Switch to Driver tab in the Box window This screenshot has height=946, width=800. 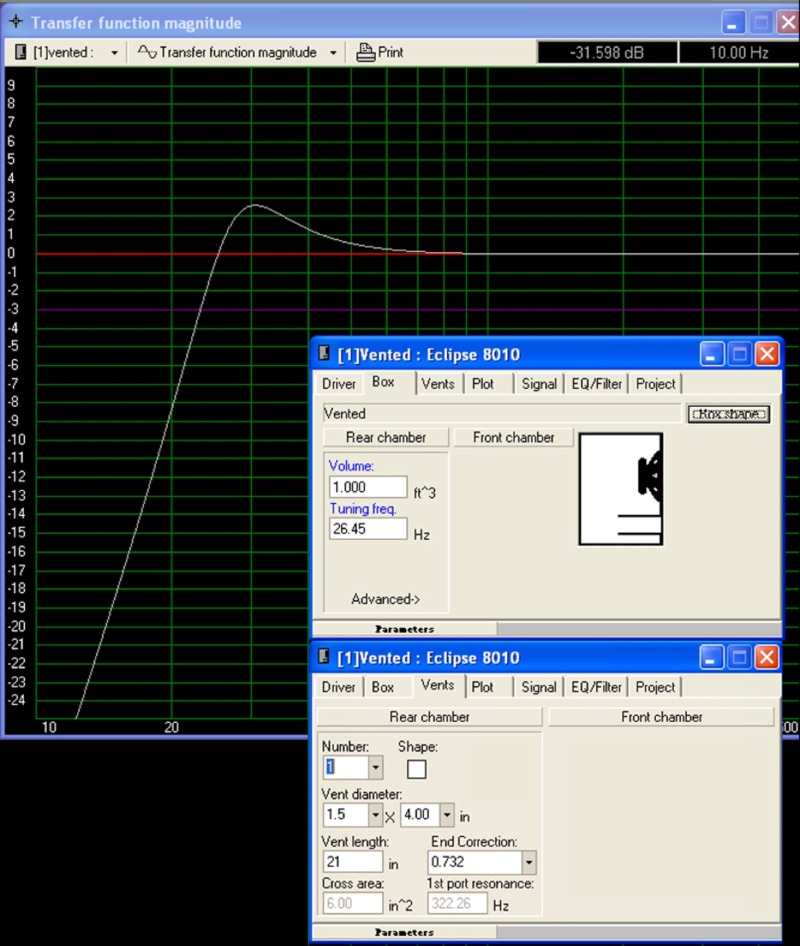tap(339, 384)
